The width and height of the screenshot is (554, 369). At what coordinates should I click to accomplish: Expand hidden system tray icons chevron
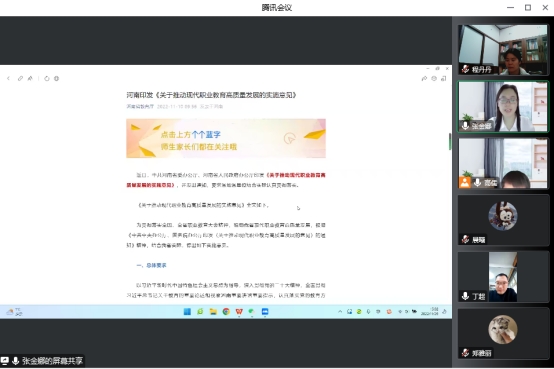tap(340, 312)
